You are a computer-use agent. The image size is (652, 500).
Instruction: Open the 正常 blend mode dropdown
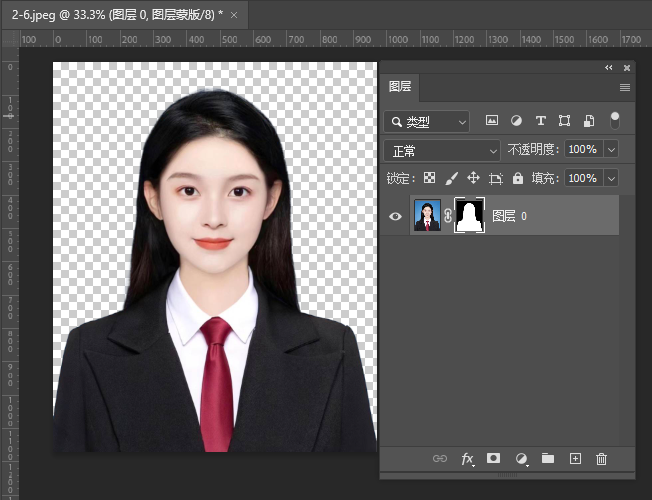tap(441, 150)
